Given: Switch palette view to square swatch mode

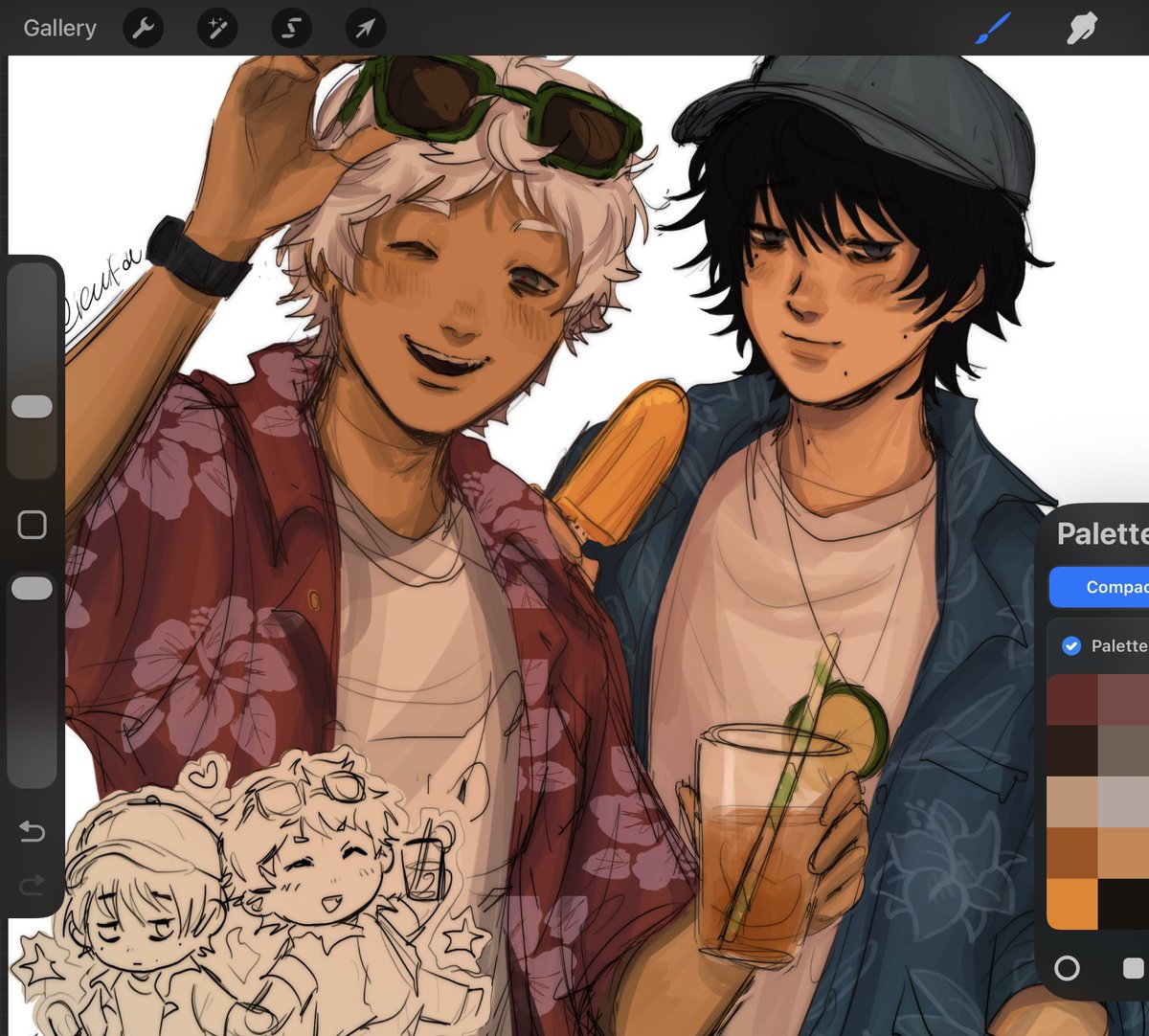Looking at the screenshot, I should coord(1134,970).
